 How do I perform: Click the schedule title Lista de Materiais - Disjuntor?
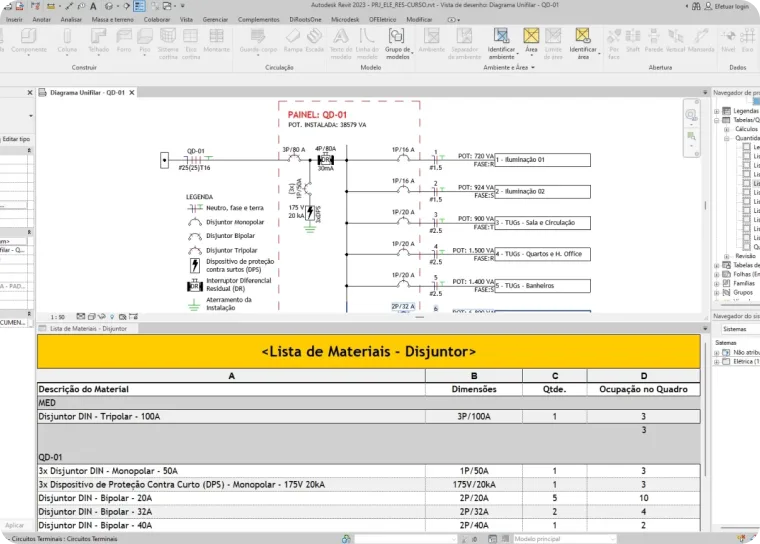click(x=368, y=352)
